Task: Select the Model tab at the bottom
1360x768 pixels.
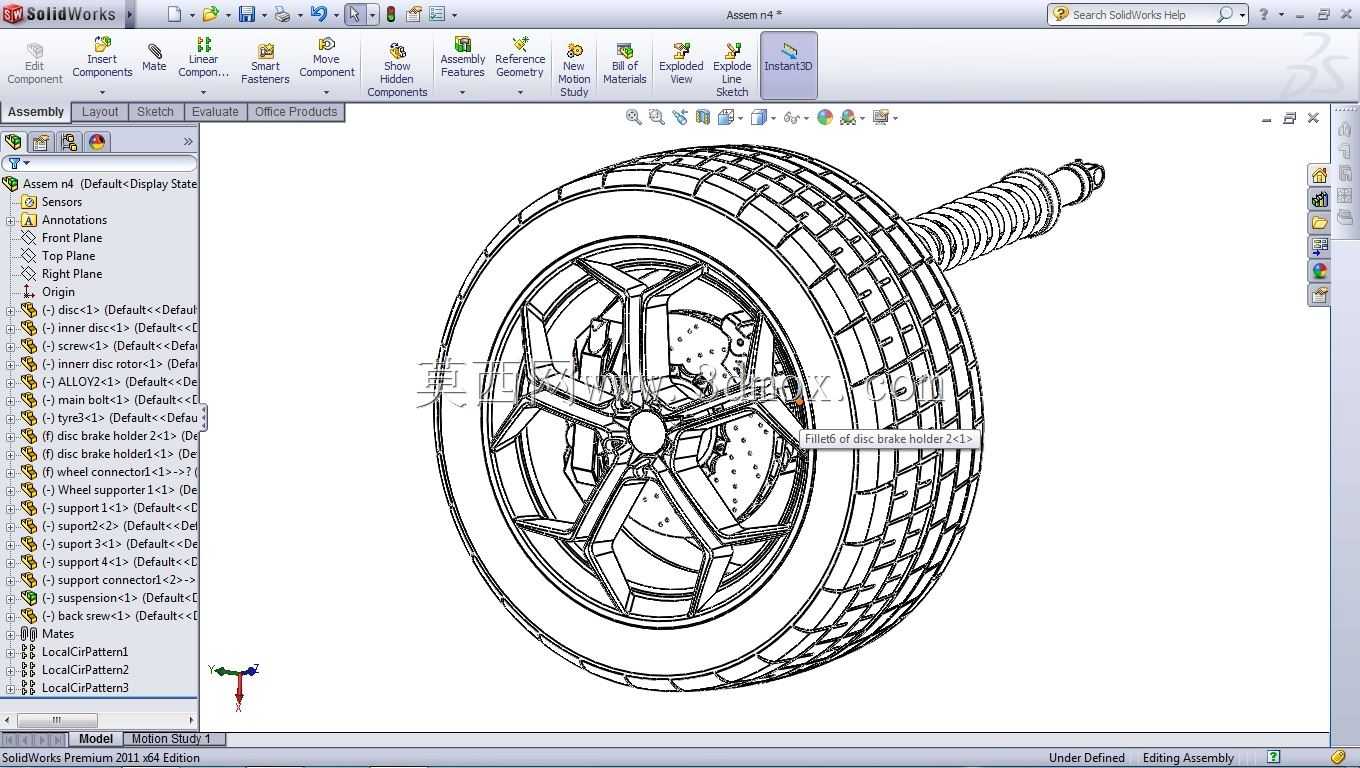Action: pyautogui.click(x=96, y=739)
